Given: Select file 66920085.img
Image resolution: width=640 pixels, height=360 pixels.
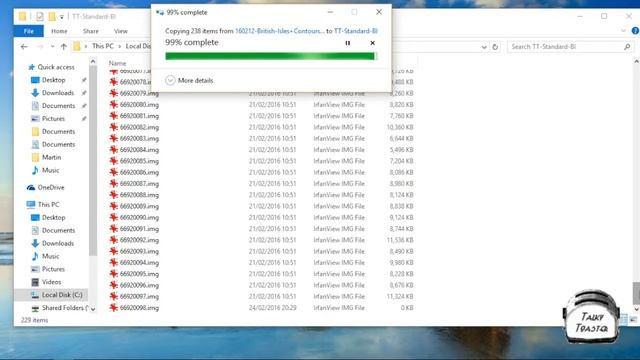Looking at the screenshot, I should point(139,161).
